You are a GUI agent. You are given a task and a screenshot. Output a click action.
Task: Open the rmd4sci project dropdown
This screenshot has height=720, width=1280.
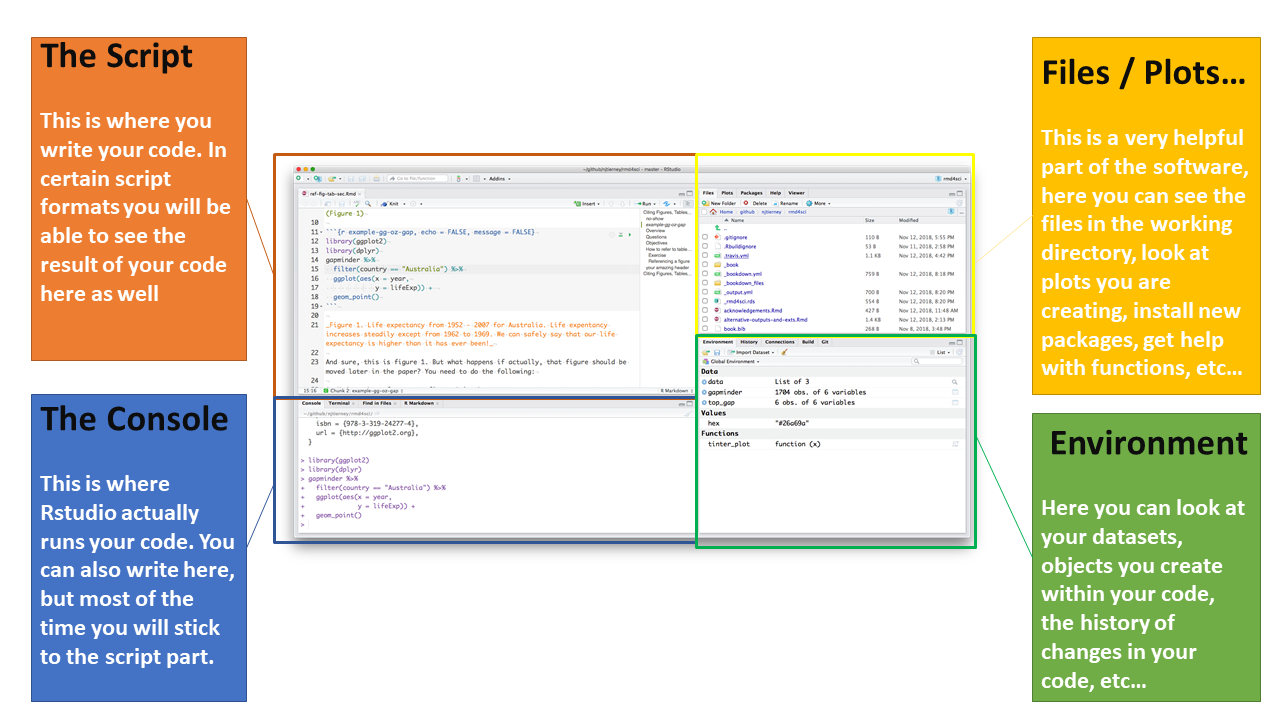tap(952, 179)
